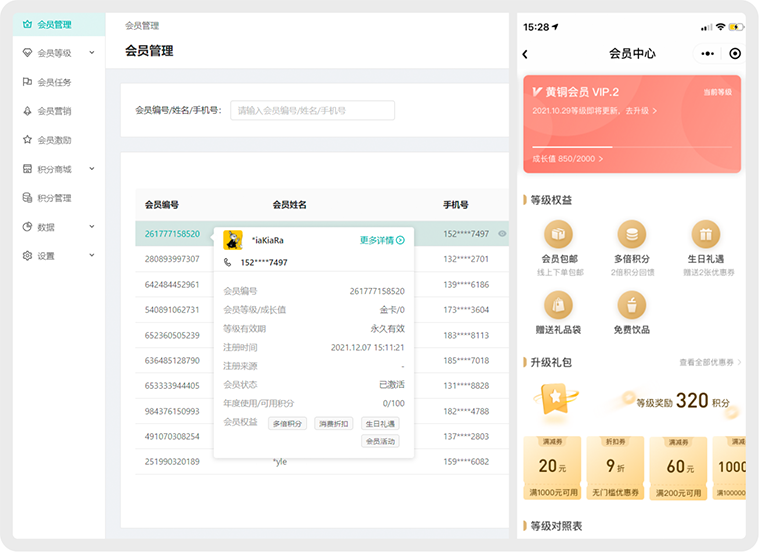Image resolution: width=759 pixels, height=552 pixels.
Task: Tap 成长值 850/2000 link
Action: click(x=568, y=159)
